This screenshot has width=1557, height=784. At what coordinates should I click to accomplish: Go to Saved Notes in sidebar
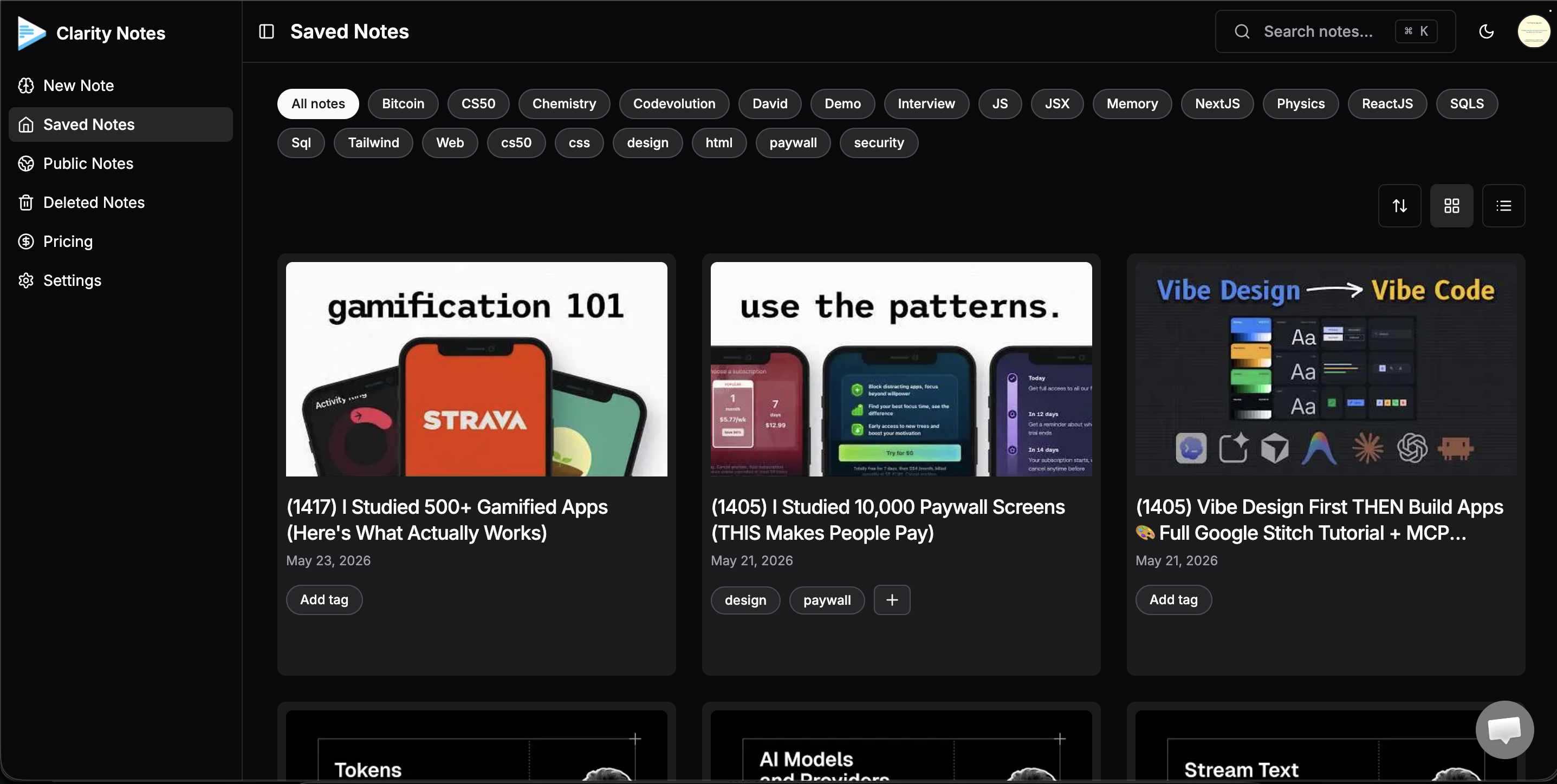tap(121, 125)
